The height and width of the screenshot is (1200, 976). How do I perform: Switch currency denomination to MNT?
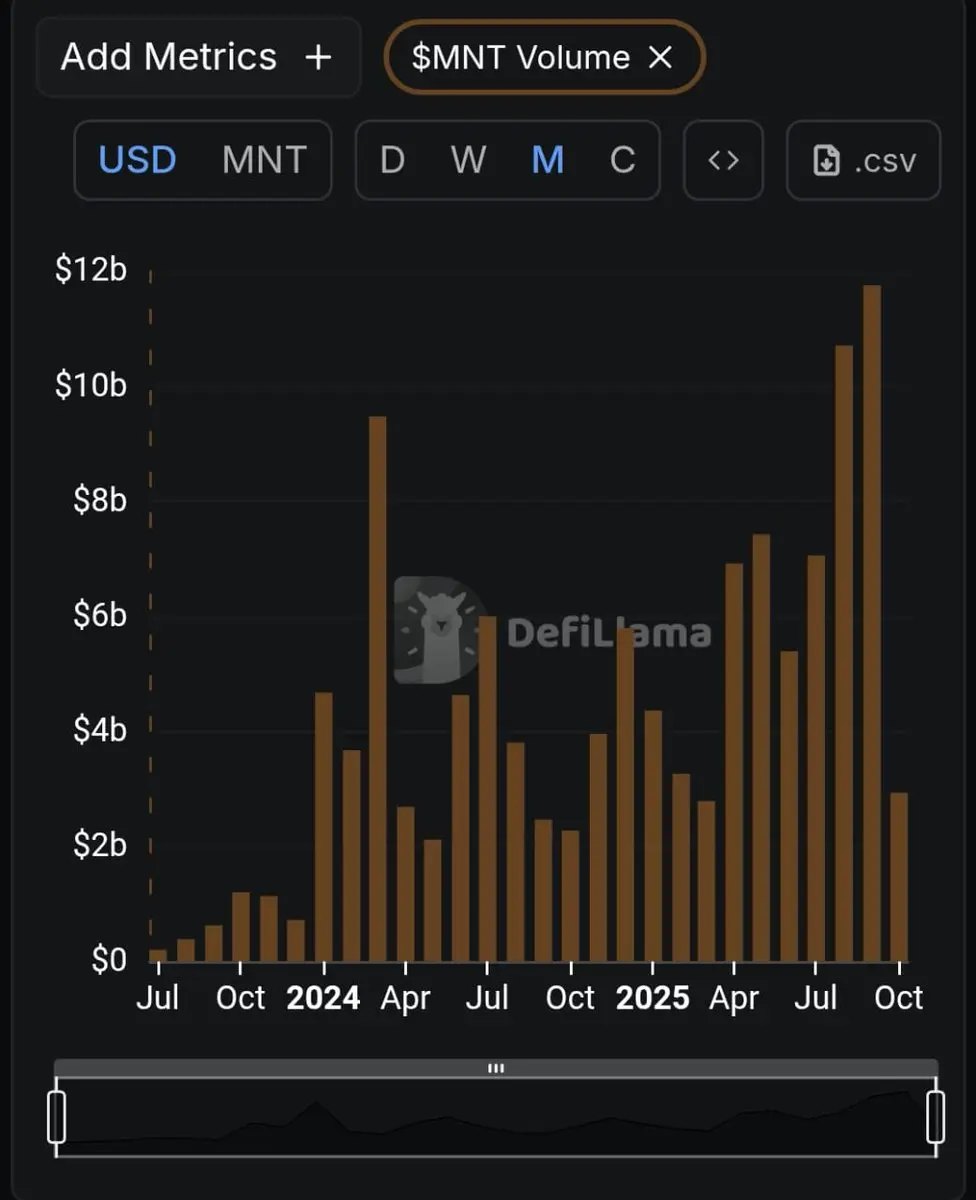(264, 160)
